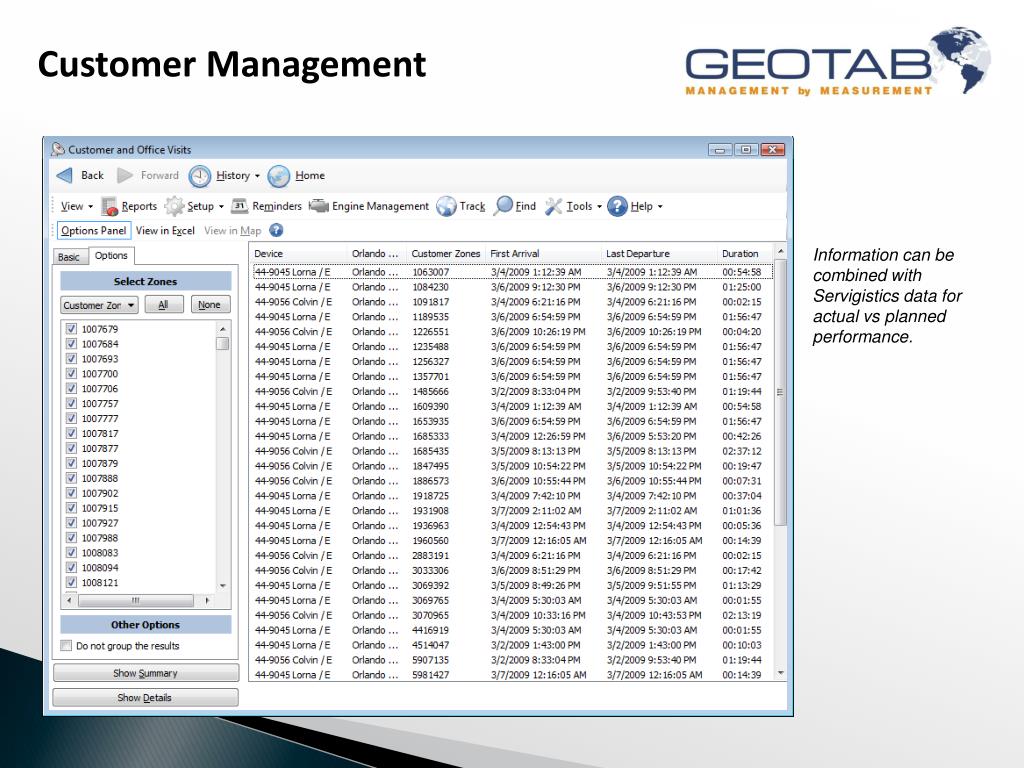Click the results table scroll-down arrow
1024x768 pixels.
[x=780, y=673]
